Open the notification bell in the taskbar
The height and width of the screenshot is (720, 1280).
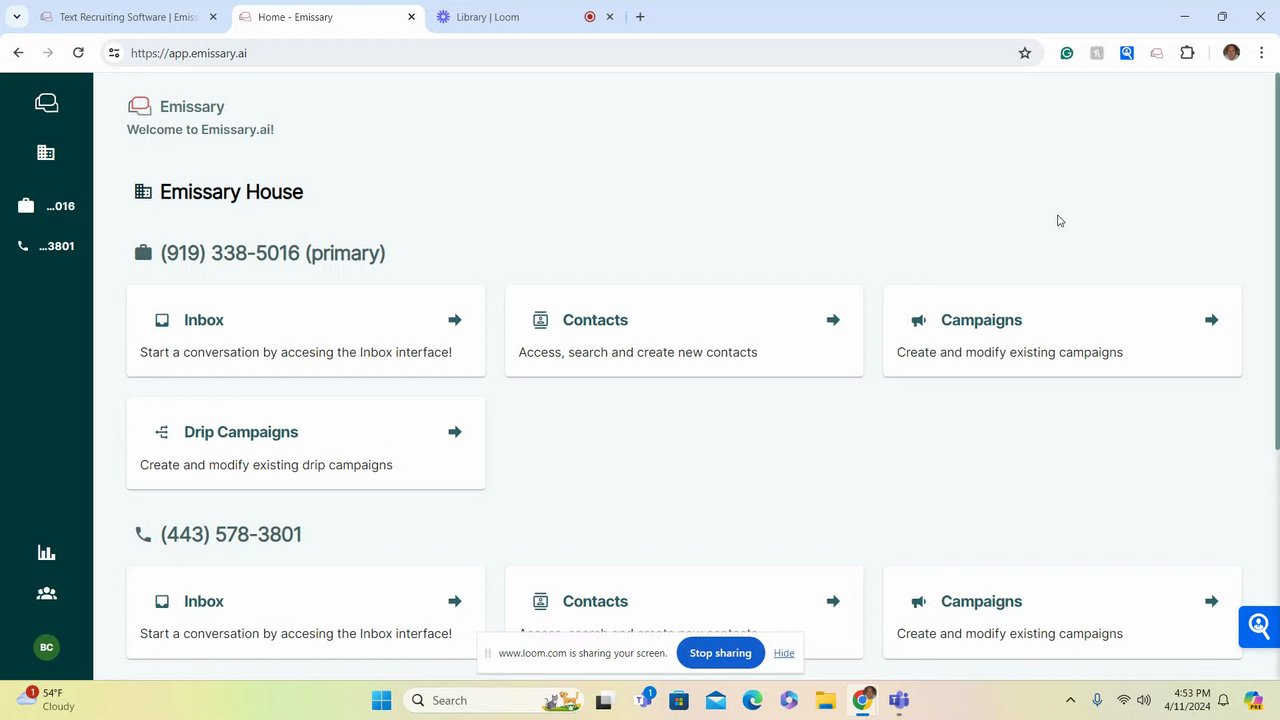(1223, 700)
